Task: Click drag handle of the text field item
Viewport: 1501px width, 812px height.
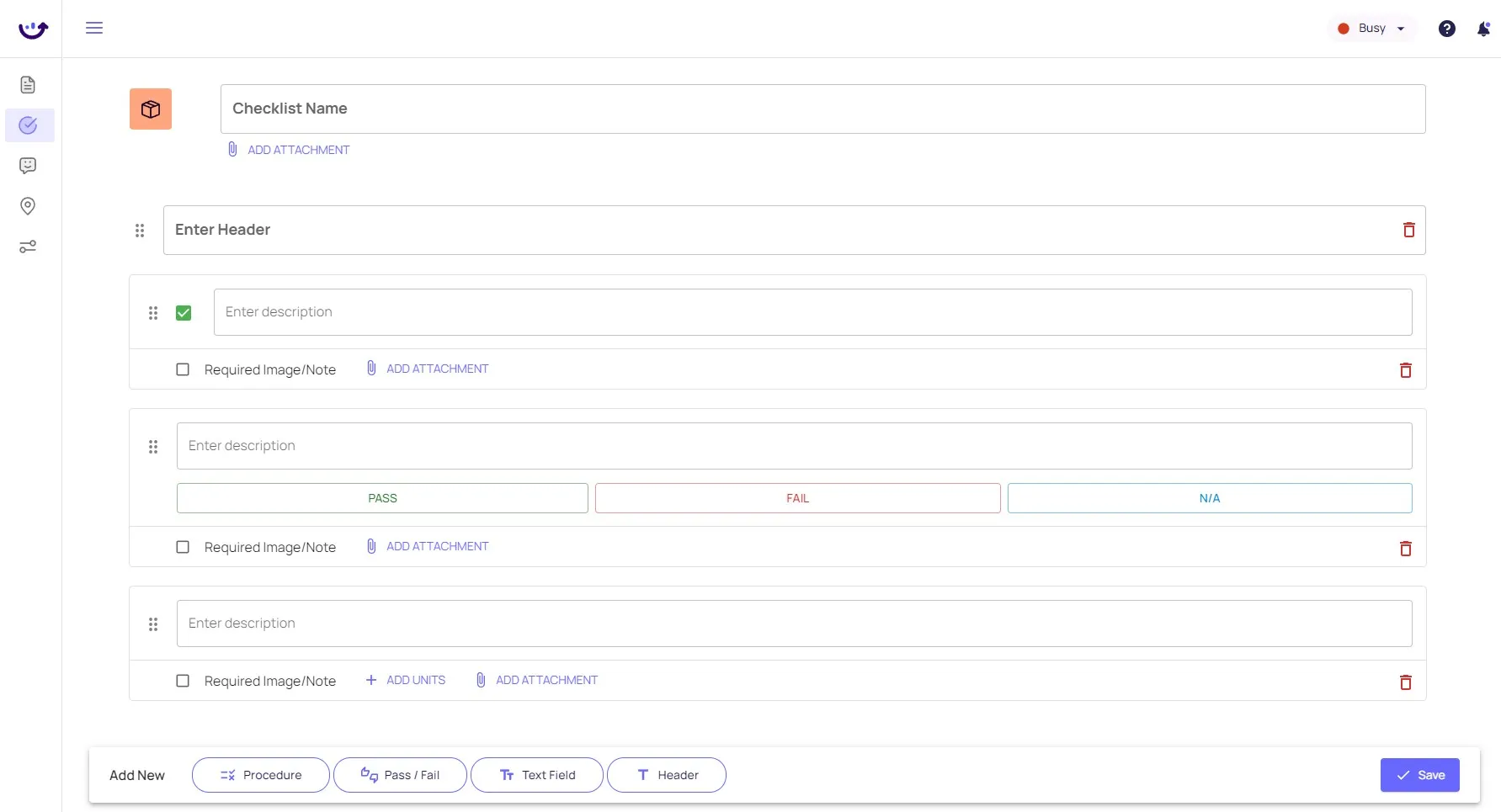Action: pos(153,624)
